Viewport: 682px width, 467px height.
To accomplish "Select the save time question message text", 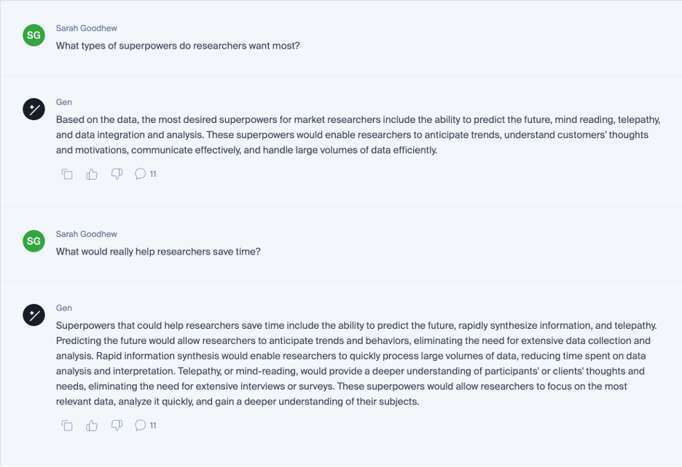I will tap(158, 251).
